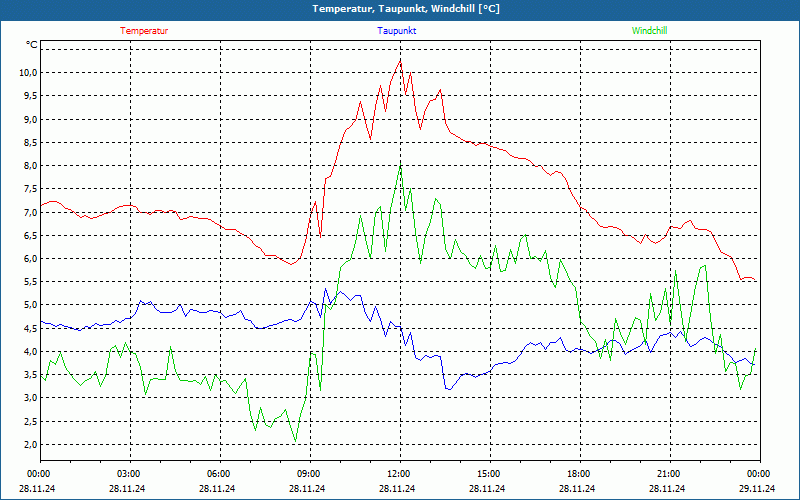Click the red Temperatur legend label
The height and width of the screenshot is (500, 800).
click(144, 31)
